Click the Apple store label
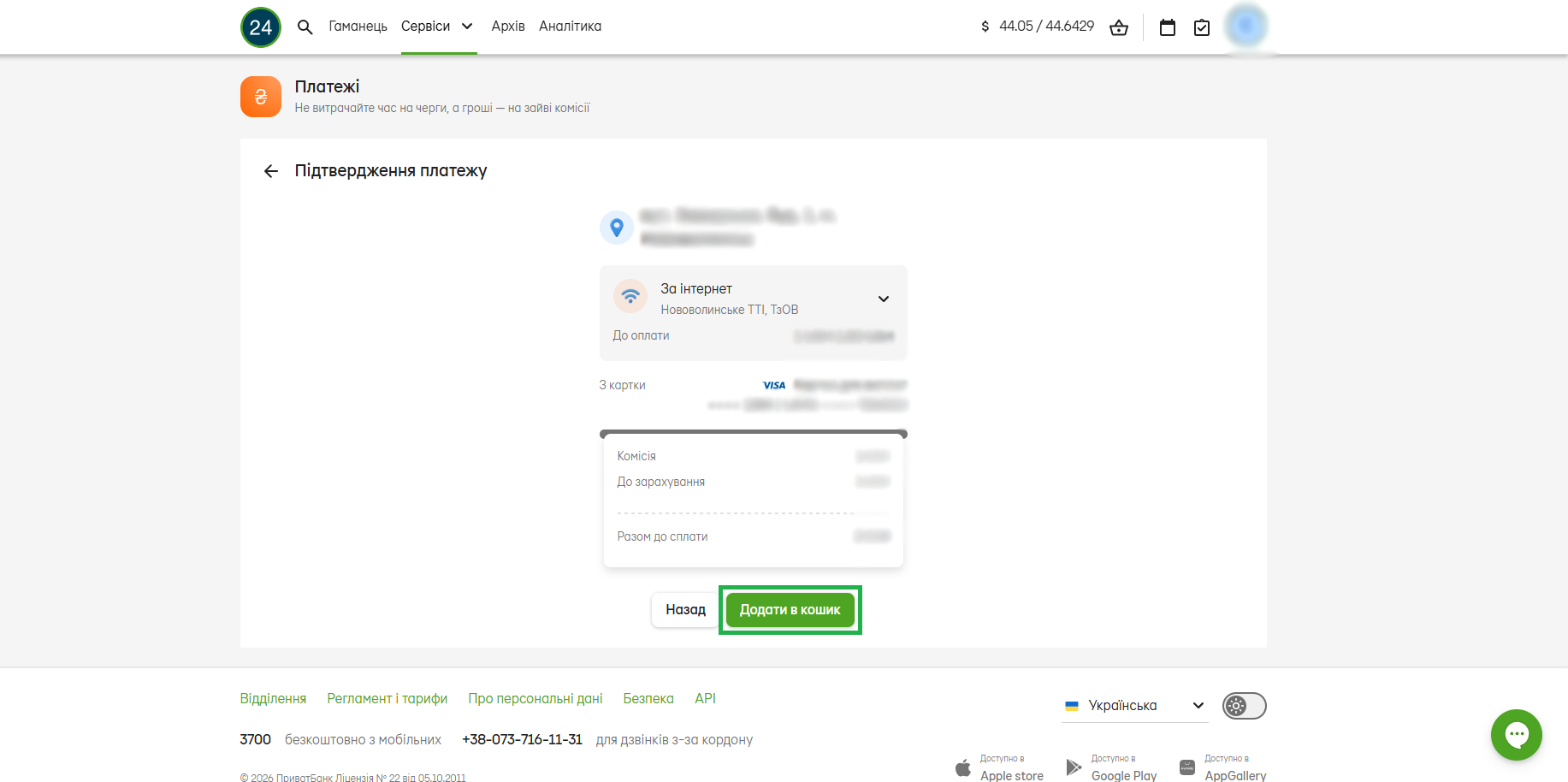This screenshot has width=1568, height=782. pyautogui.click(x=1012, y=775)
